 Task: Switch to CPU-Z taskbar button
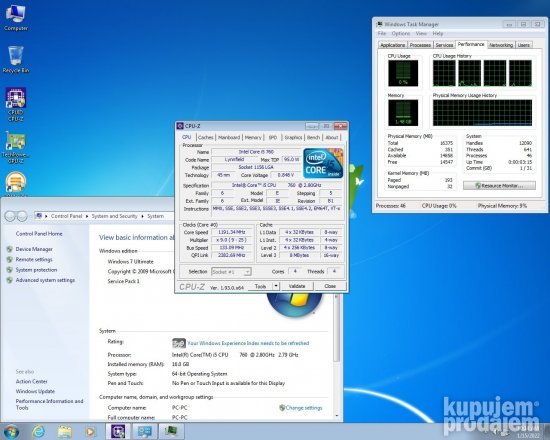point(118,431)
